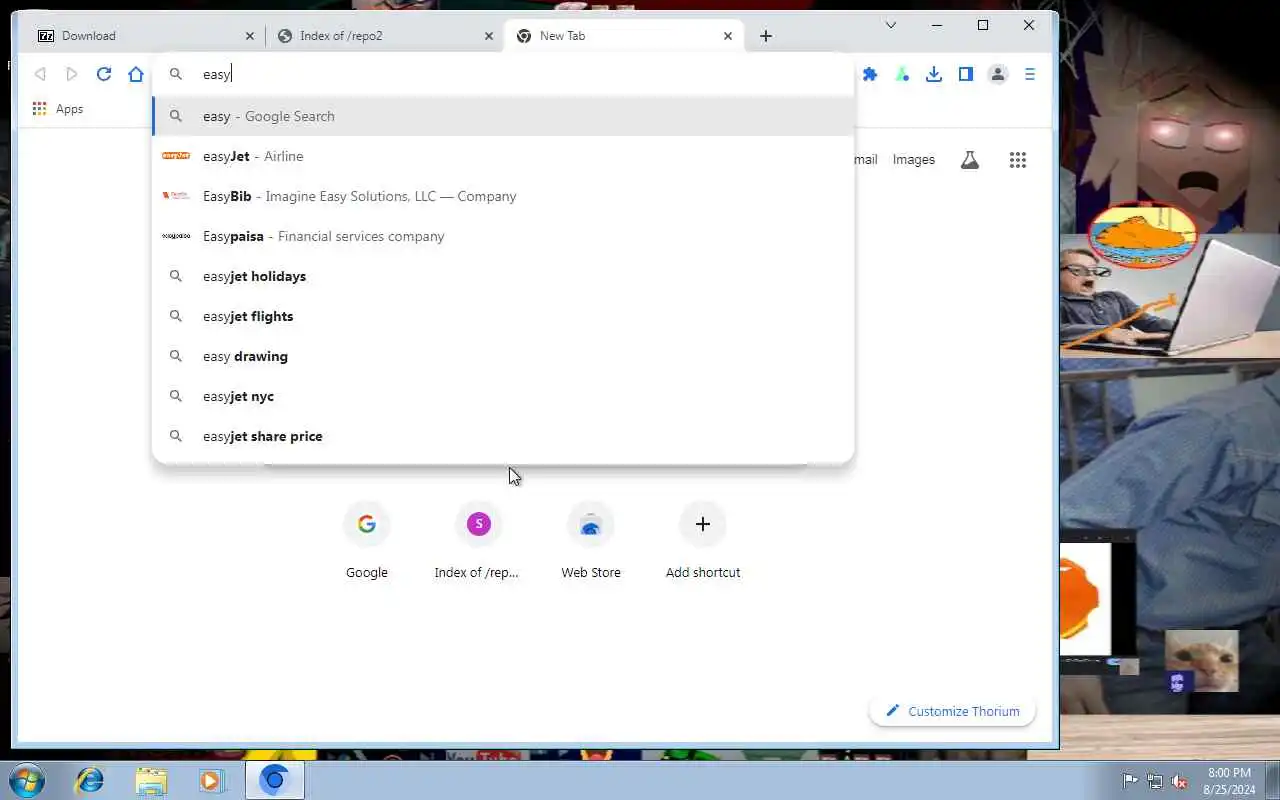Select the New Tab tab
The height and width of the screenshot is (800, 1280).
[625, 36]
